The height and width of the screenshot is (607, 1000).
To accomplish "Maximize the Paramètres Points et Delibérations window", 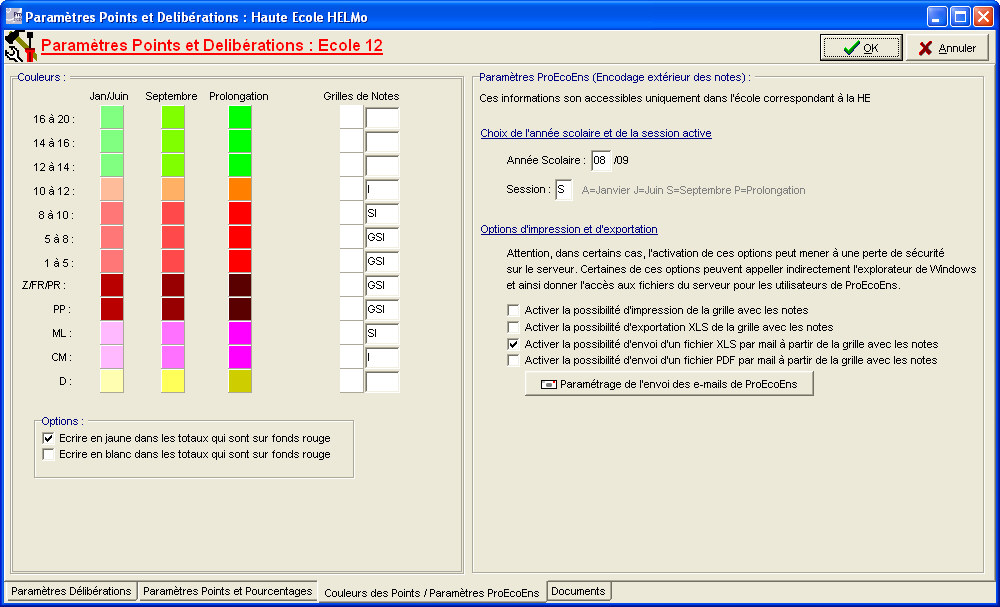I will (x=960, y=17).
